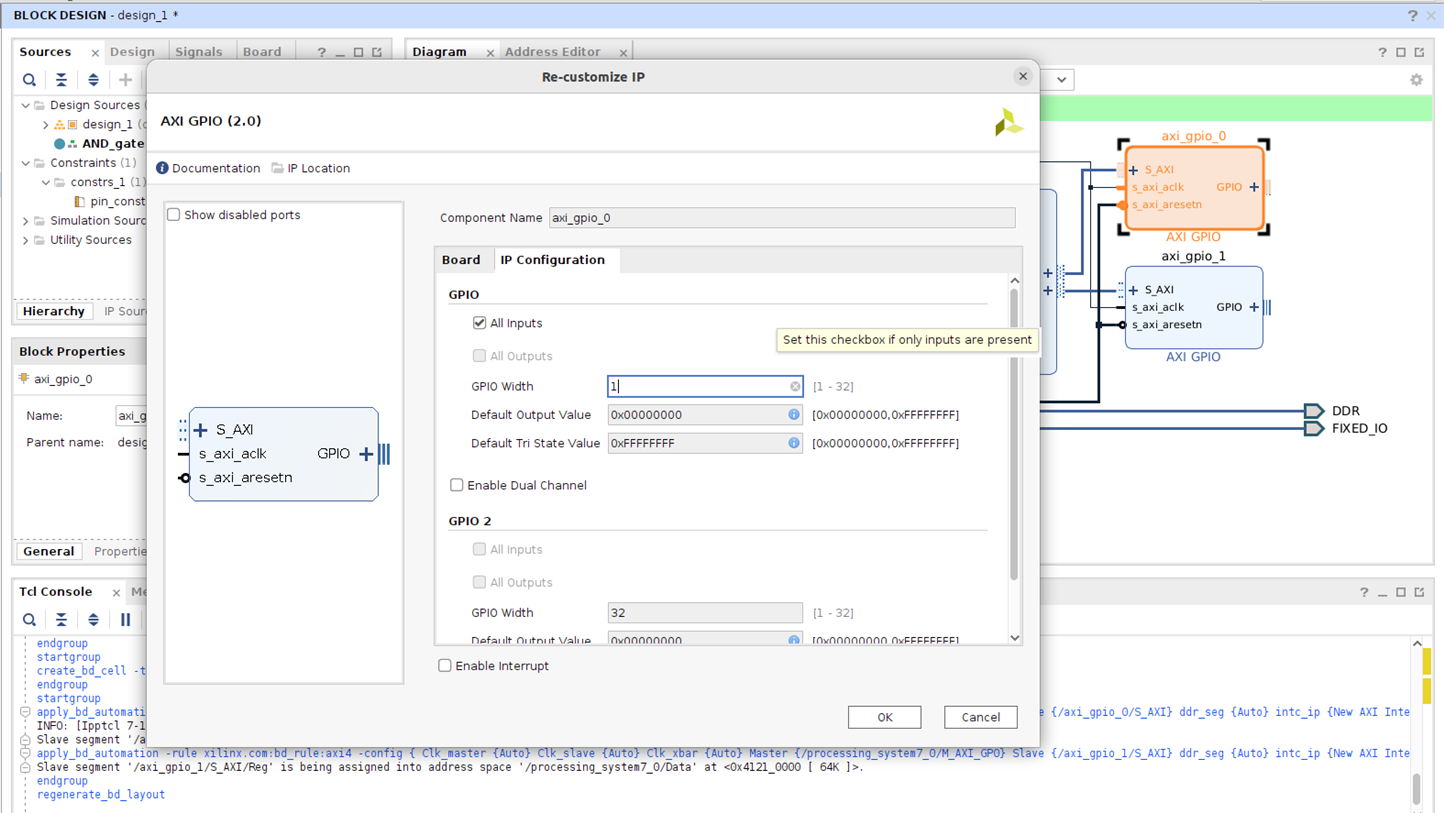Select the General tab in Block Properties
This screenshot has width=1444, height=813.
48,552
